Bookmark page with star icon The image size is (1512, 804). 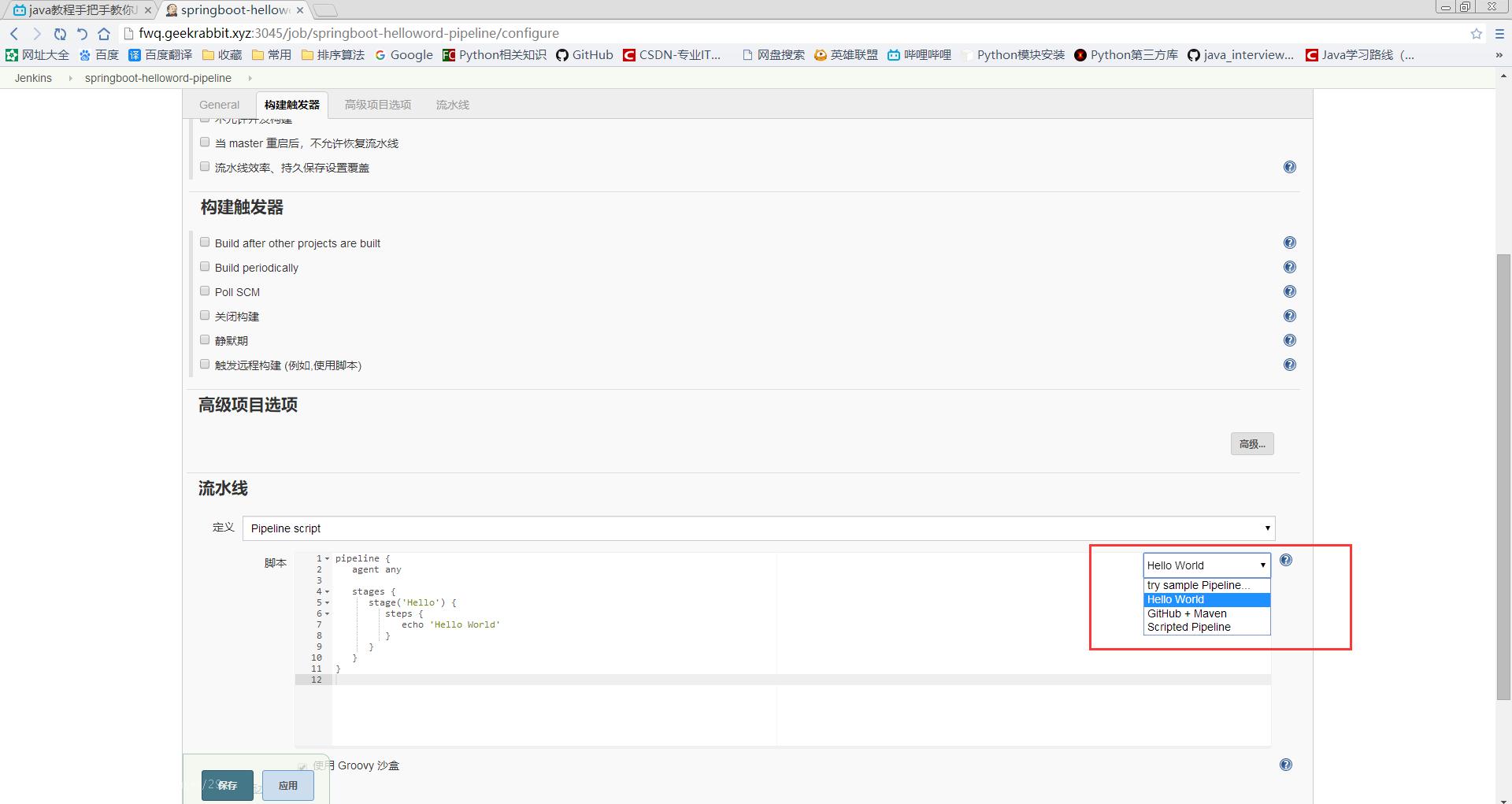point(1476,33)
